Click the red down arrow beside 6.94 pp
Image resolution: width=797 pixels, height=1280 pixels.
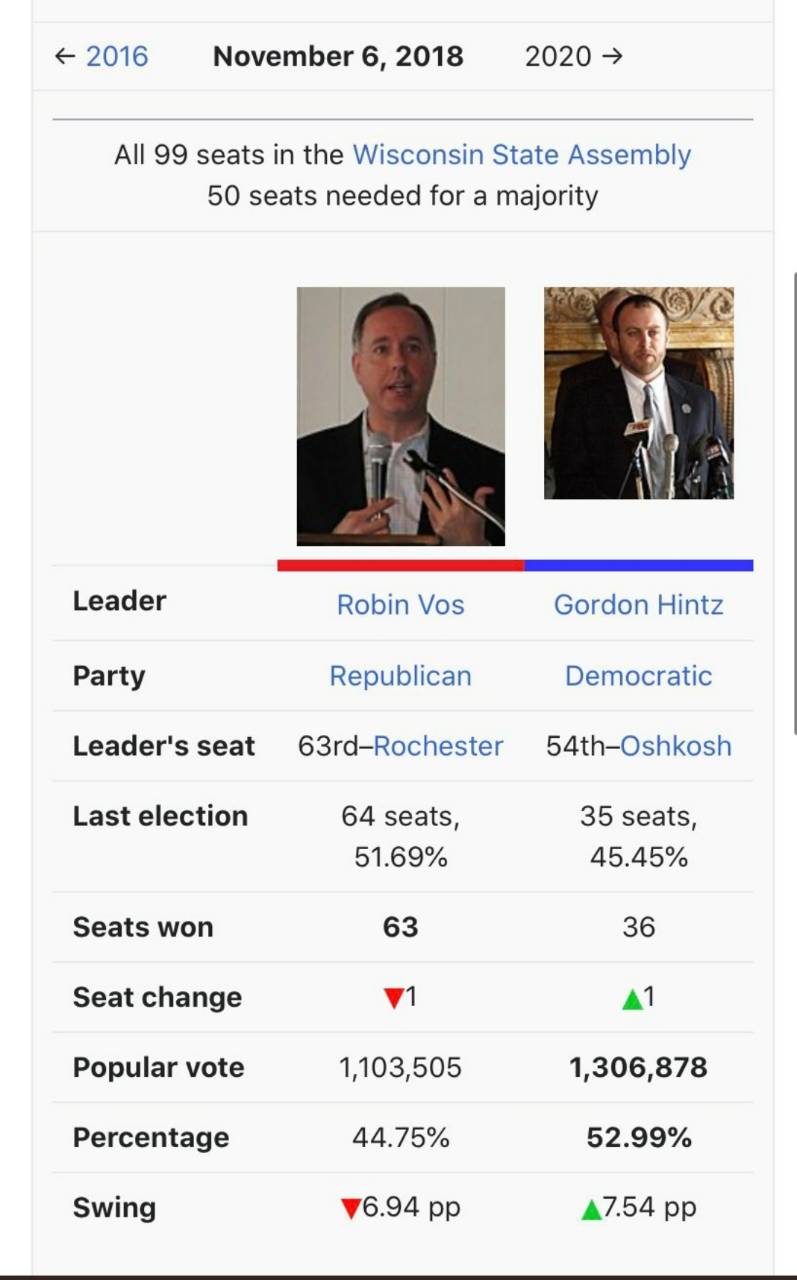(x=350, y=1209)
